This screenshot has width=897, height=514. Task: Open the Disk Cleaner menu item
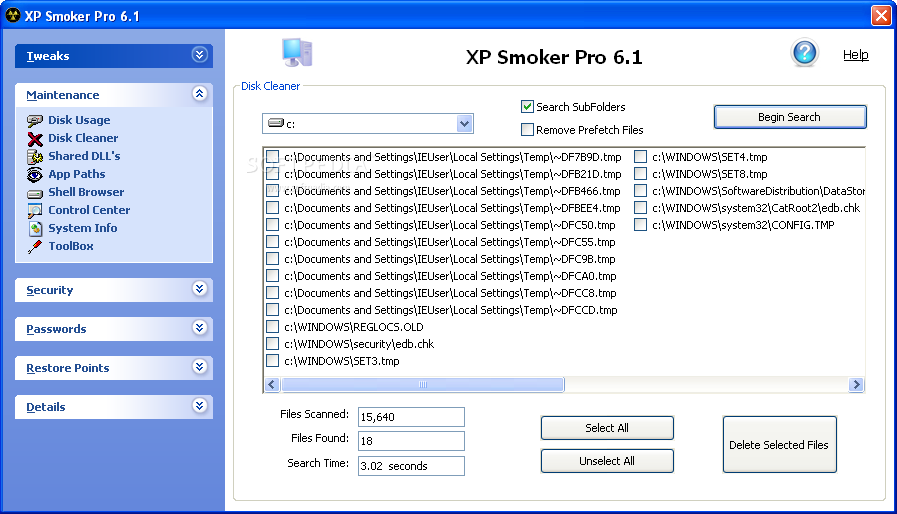(83, 138)
